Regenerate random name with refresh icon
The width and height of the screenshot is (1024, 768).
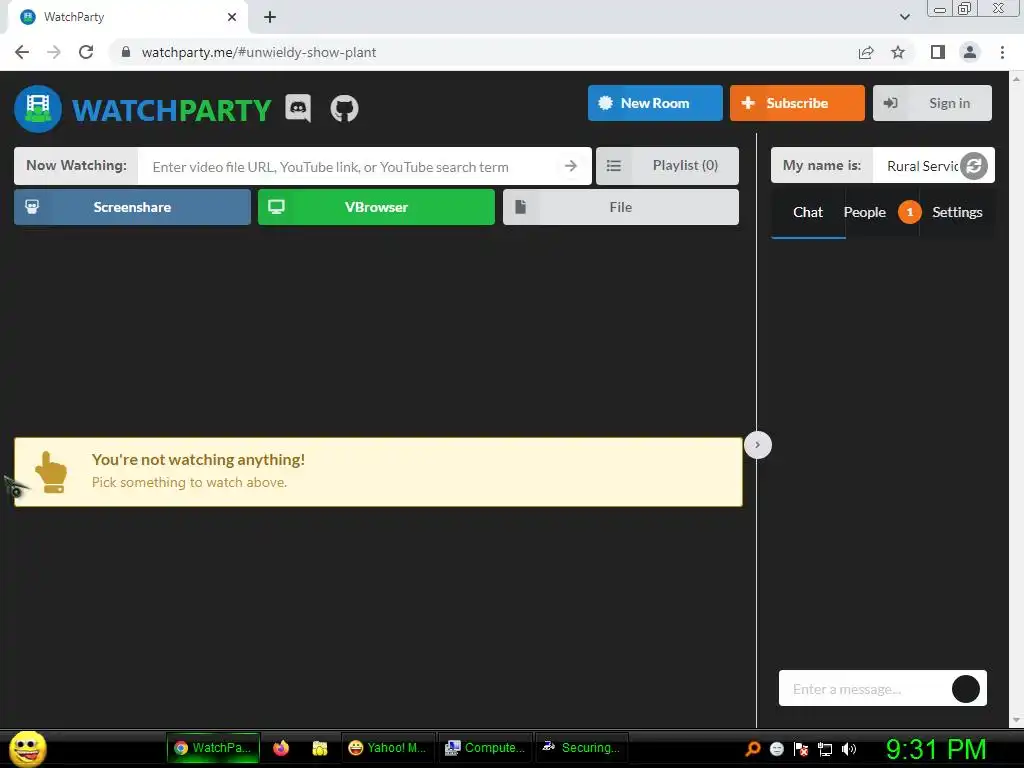tap(974, 166)
